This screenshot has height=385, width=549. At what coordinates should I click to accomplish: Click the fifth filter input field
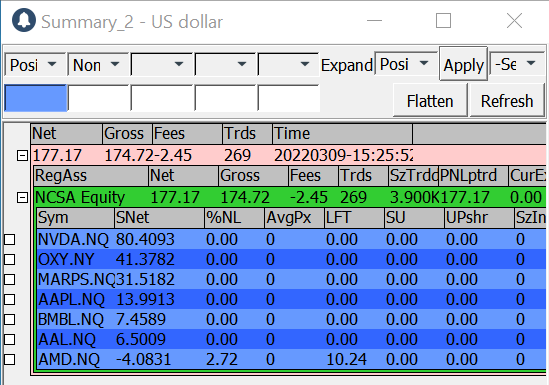click(x=289, y=98)
